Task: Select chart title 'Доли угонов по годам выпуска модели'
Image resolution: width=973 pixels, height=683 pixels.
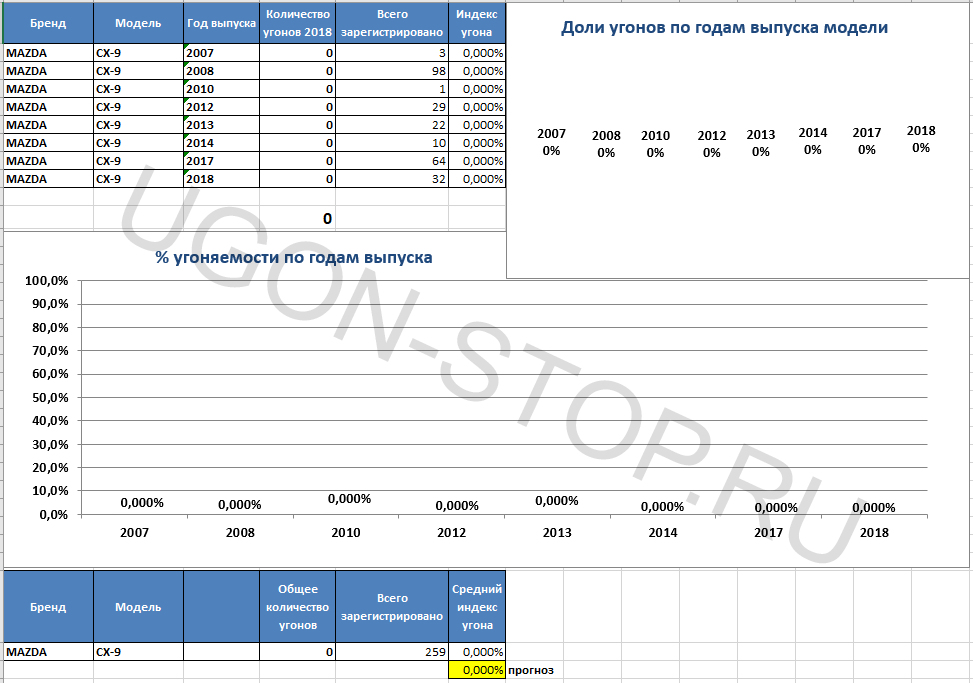Action: [724, 27]
